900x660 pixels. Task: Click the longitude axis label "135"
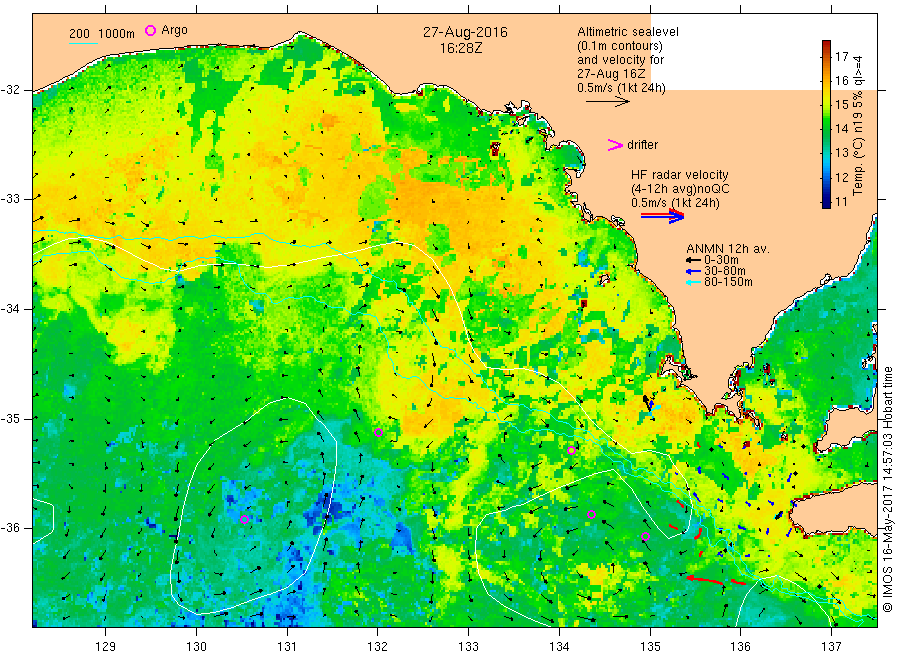tap(650, 647)
